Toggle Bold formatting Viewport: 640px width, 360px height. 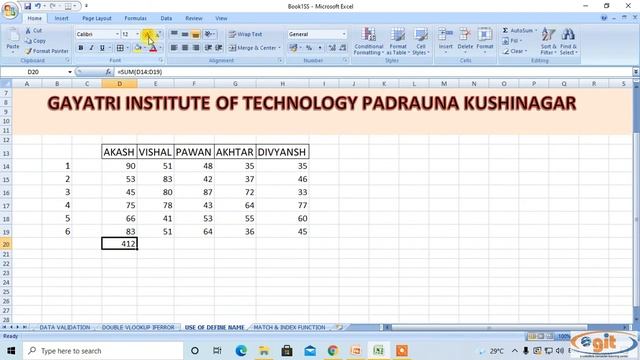tap(80, 48)
